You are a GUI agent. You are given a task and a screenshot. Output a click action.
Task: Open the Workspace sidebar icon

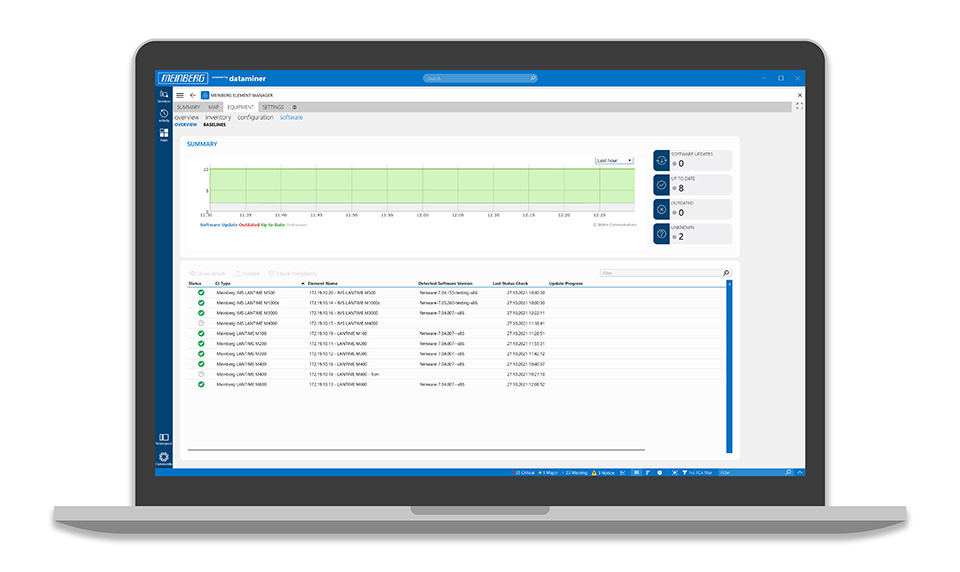[163, 437]
